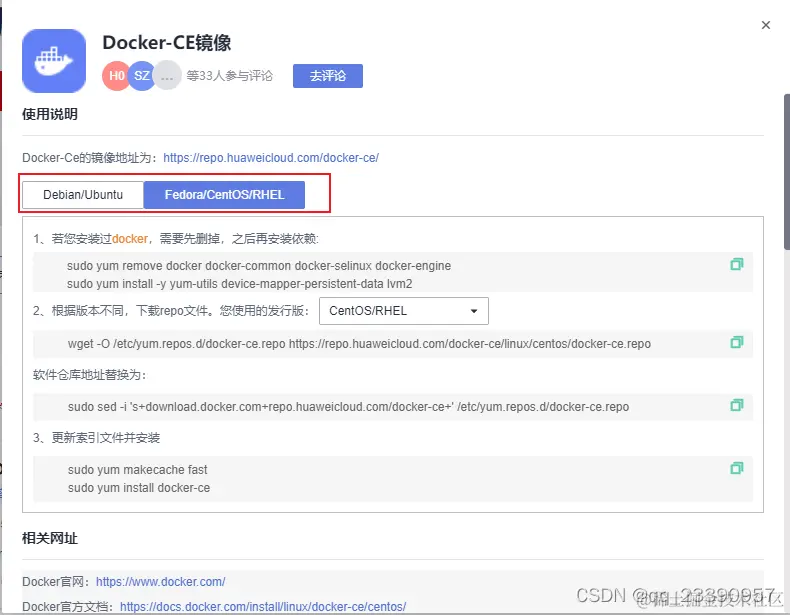Screen dimensions: 790x615
Task: Click the 去评论 comment button
Action: click(x=328, y=76)
